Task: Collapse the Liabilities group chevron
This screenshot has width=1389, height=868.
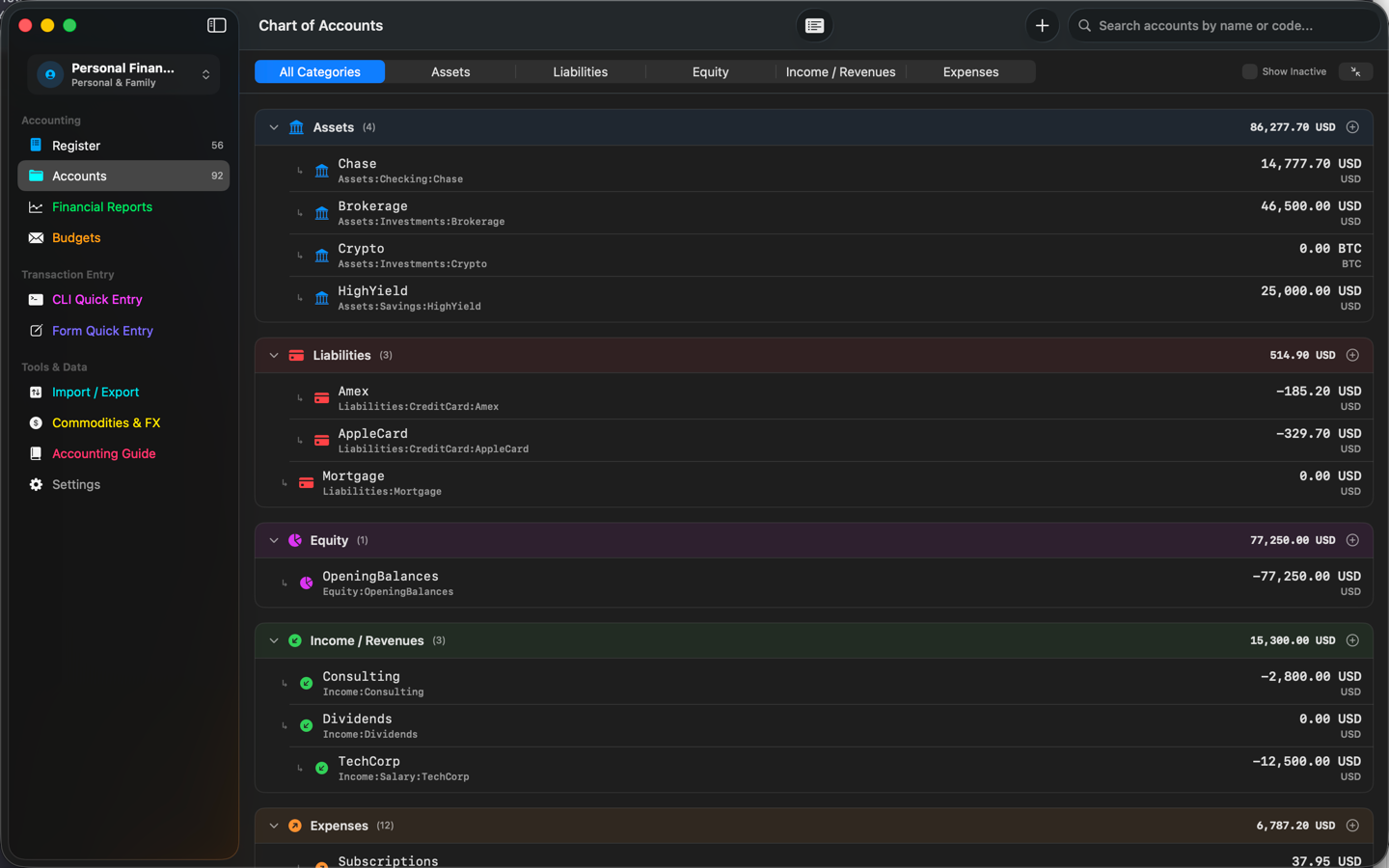Action: (274, 355)
